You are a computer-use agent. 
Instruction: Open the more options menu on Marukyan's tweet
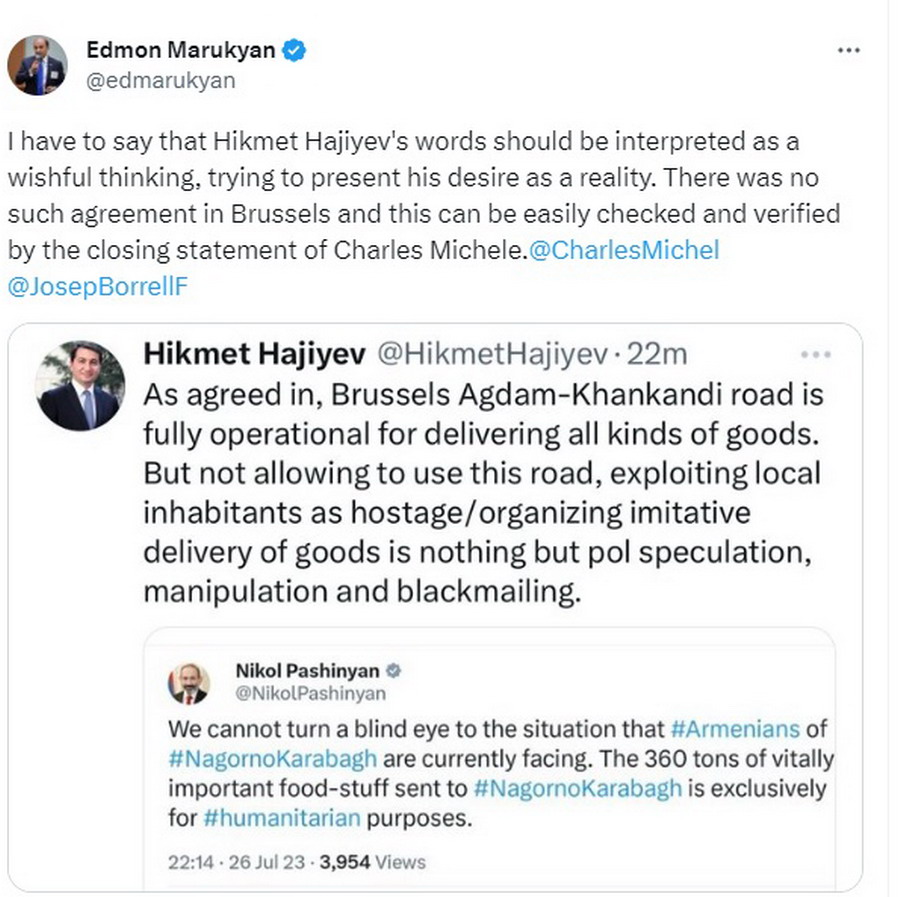[x=848, y=50]
